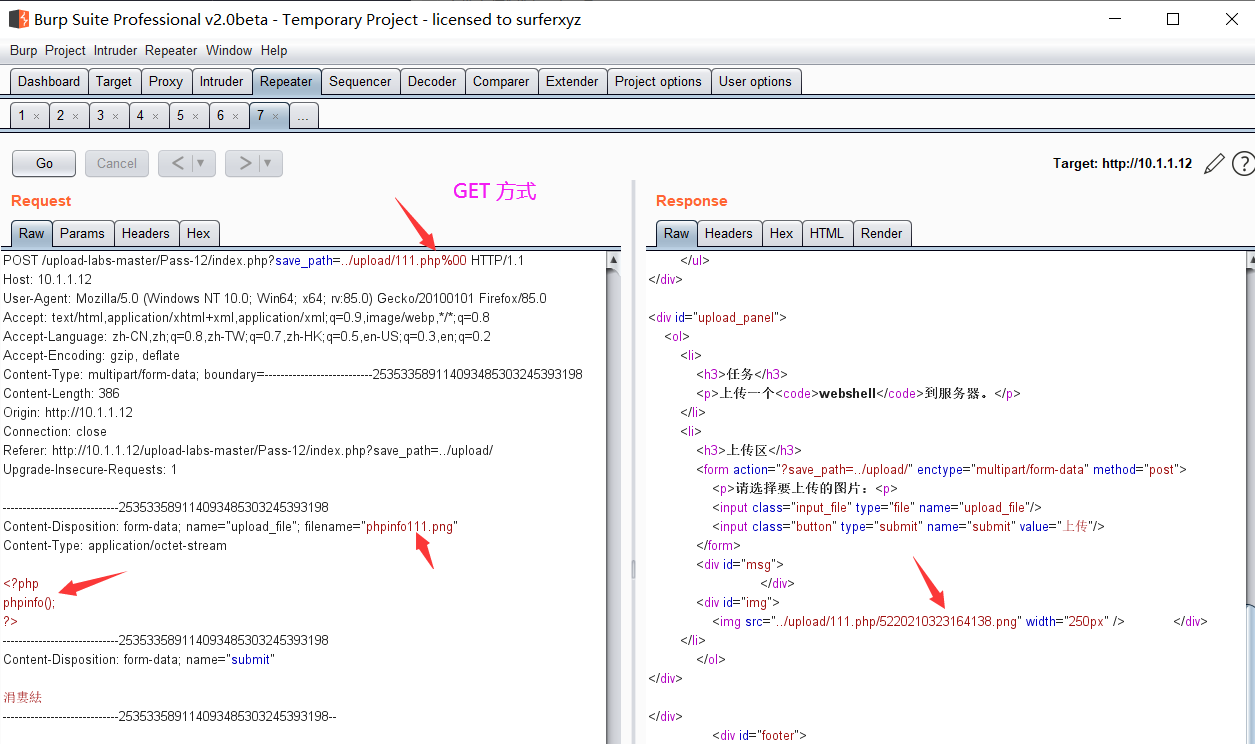Switch to the Intruder tool tab
The width and height of the screenshot is (1255, 744).
click(221, 82)
